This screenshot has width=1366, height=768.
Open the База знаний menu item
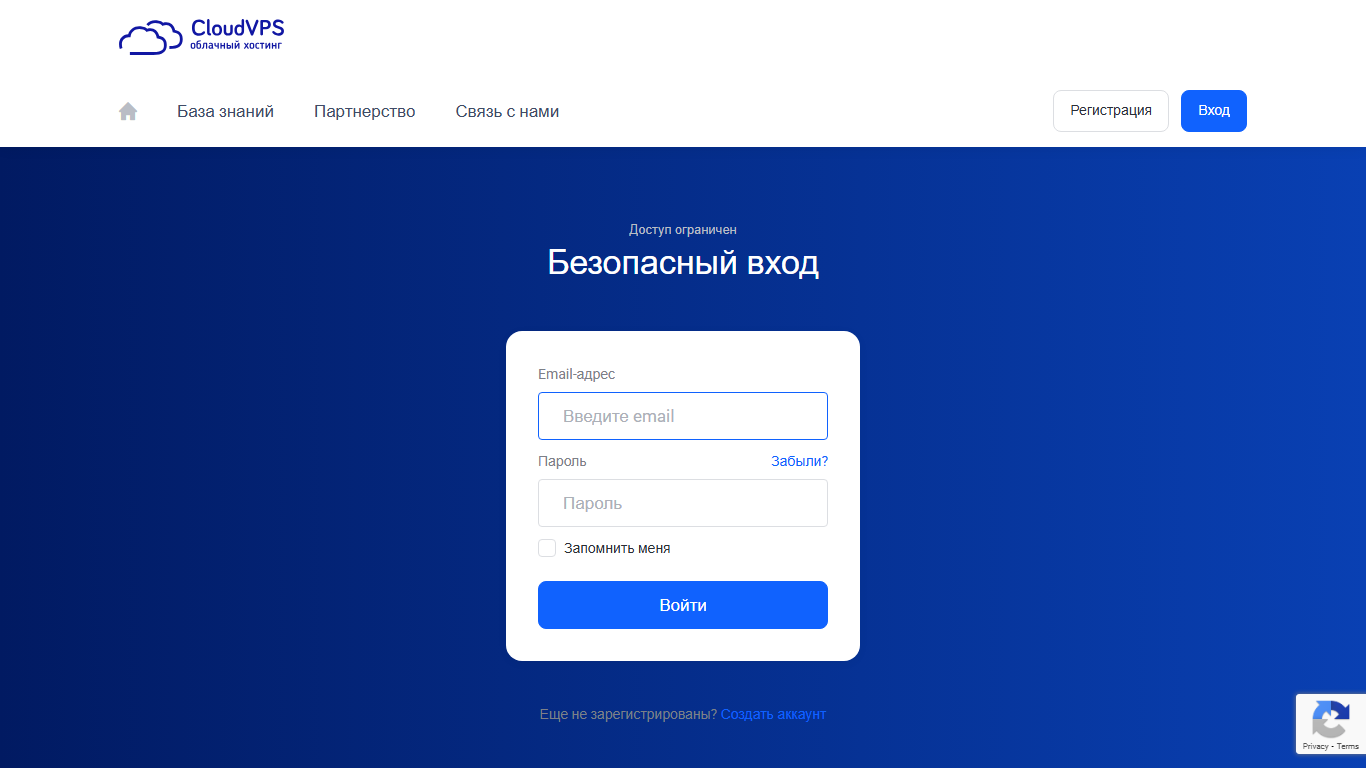[x=226, y=111]
